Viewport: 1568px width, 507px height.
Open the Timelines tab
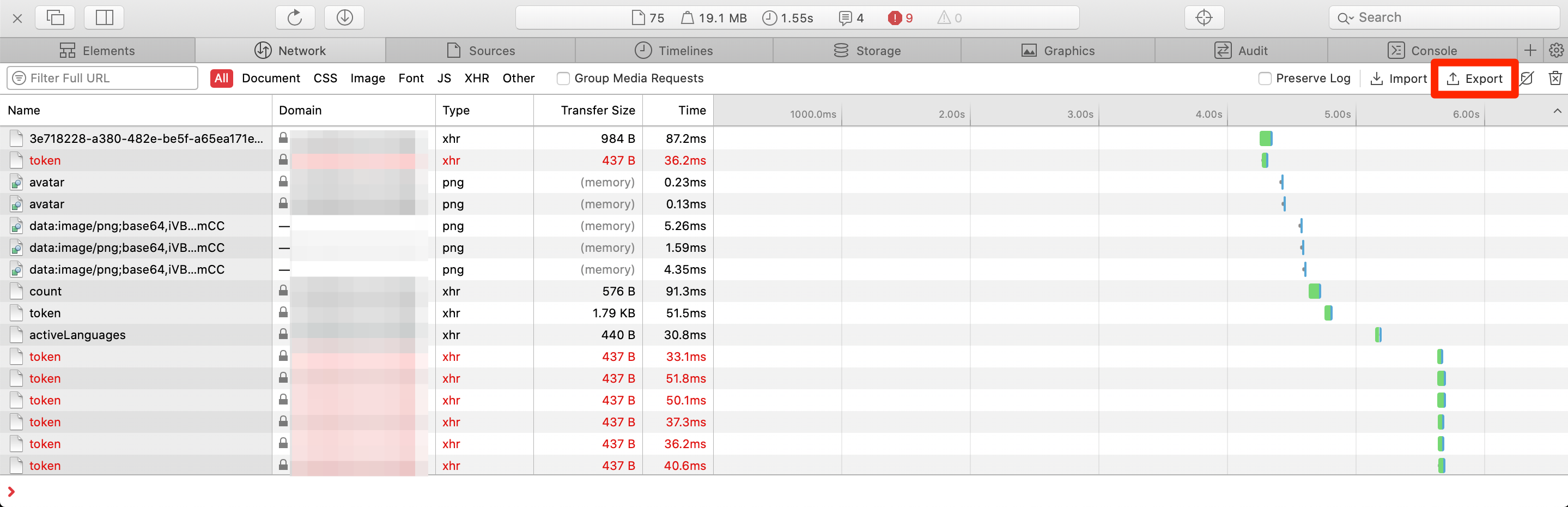(x=673, y=51)
